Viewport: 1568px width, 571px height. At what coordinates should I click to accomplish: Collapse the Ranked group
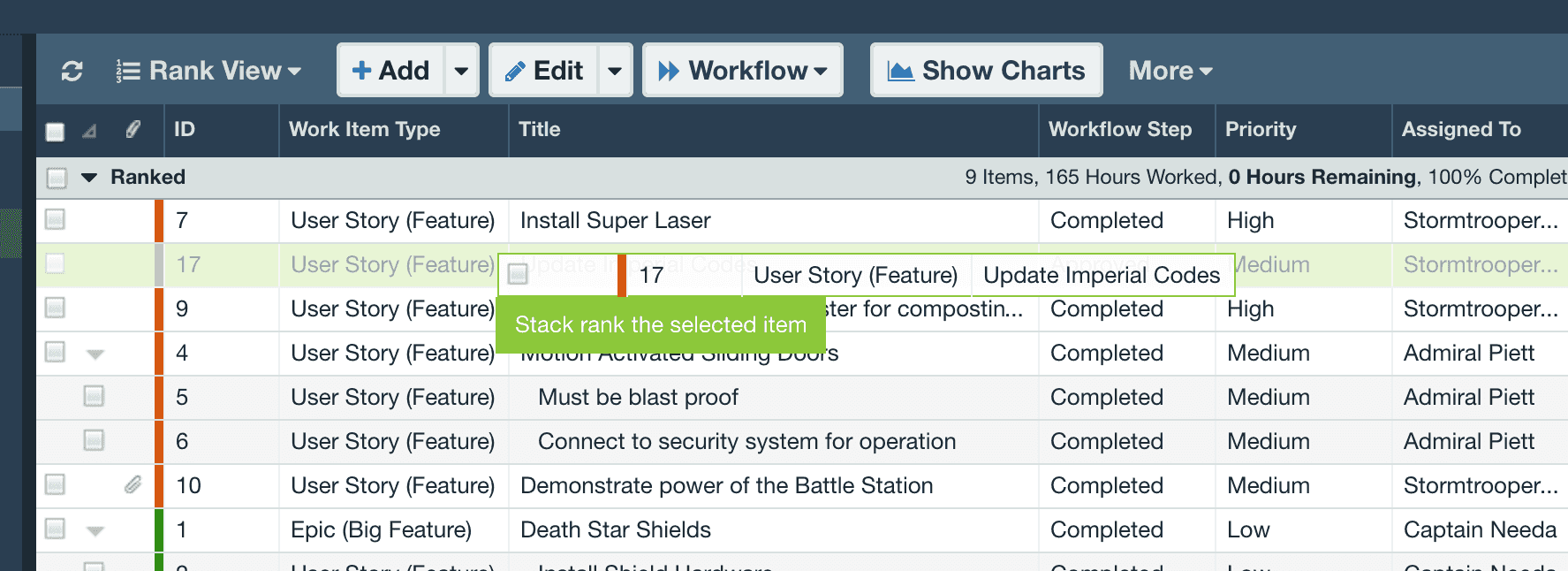click(89, 178)
